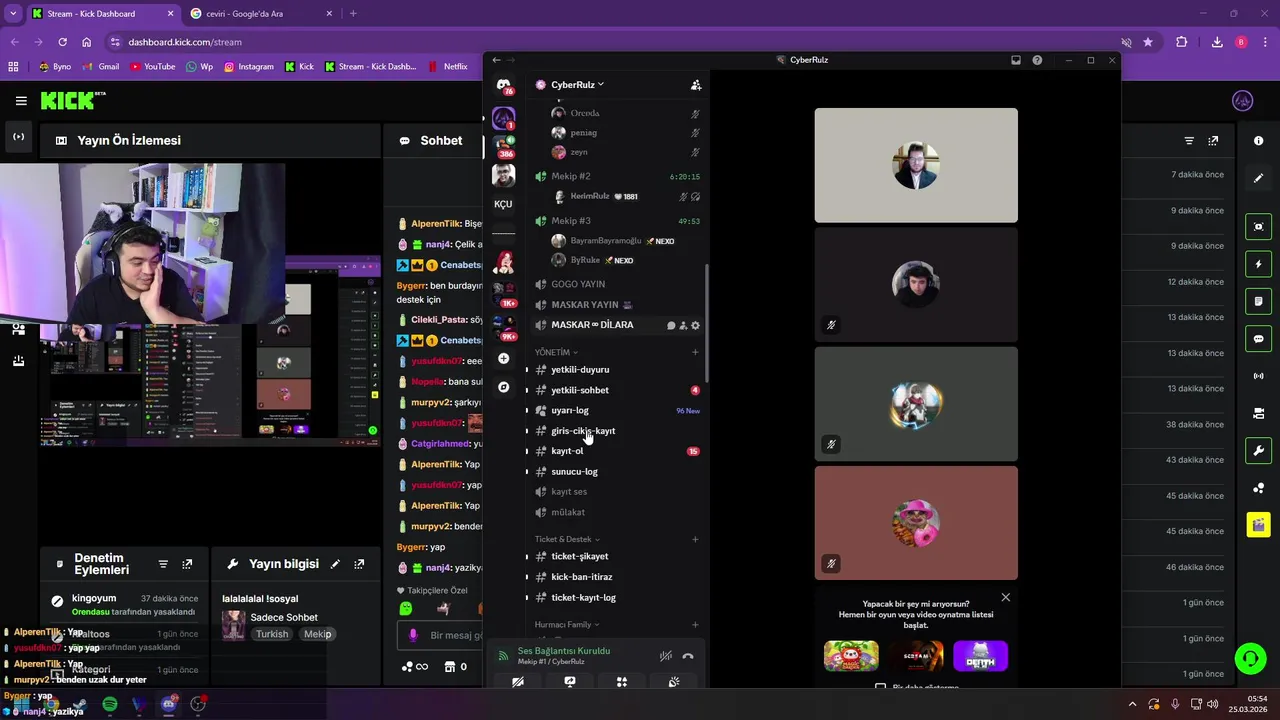Start screen share in Discord voice panel

click(x=570, y=682)
